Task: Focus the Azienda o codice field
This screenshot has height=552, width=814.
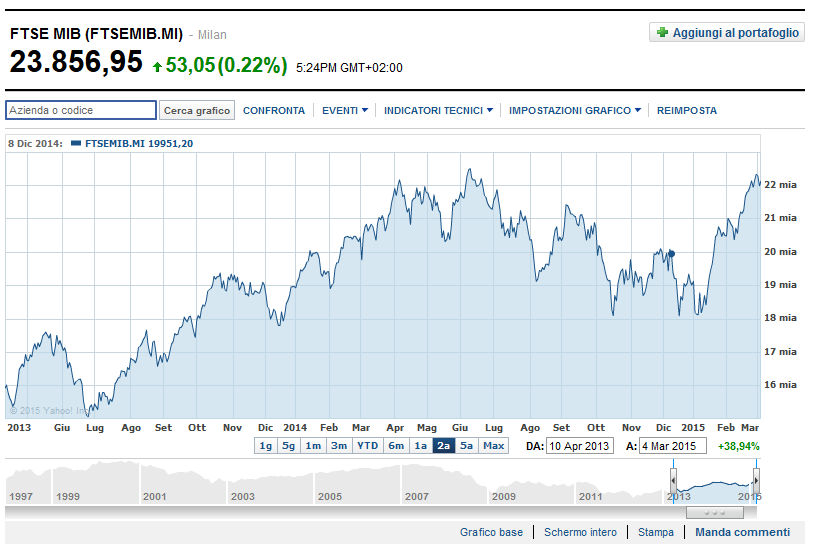Action: pos(81,110)
